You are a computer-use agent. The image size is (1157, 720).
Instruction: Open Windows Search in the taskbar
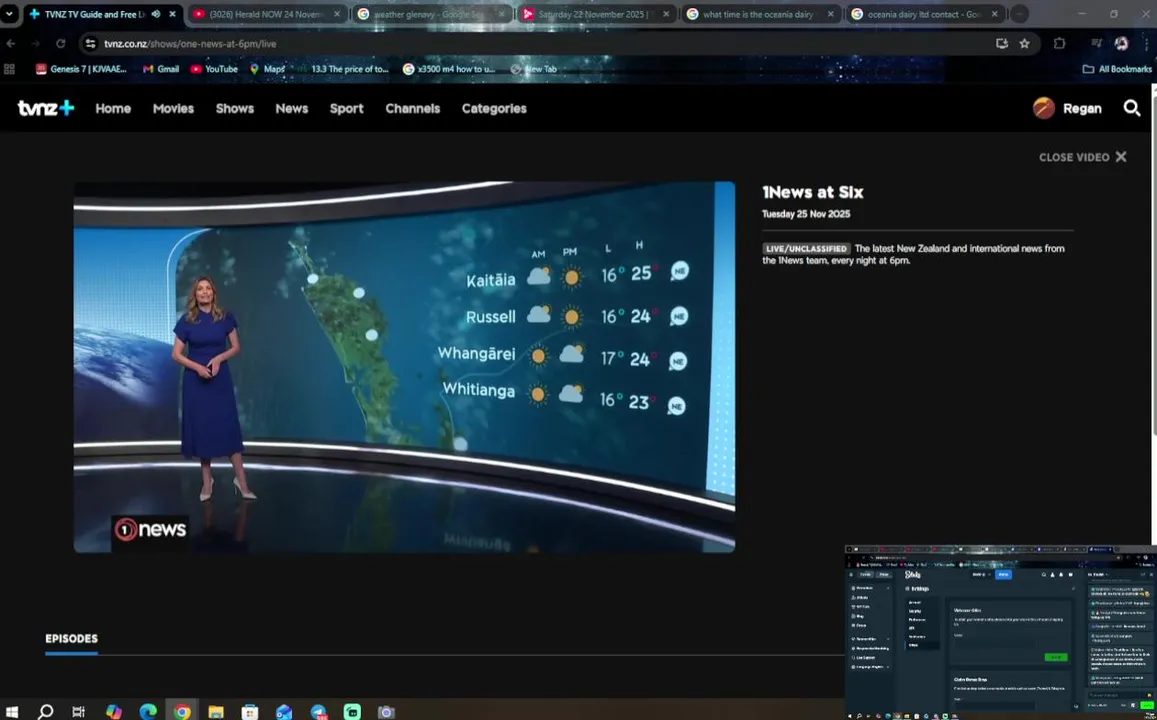pyautogui.click(x=46, y=712)
